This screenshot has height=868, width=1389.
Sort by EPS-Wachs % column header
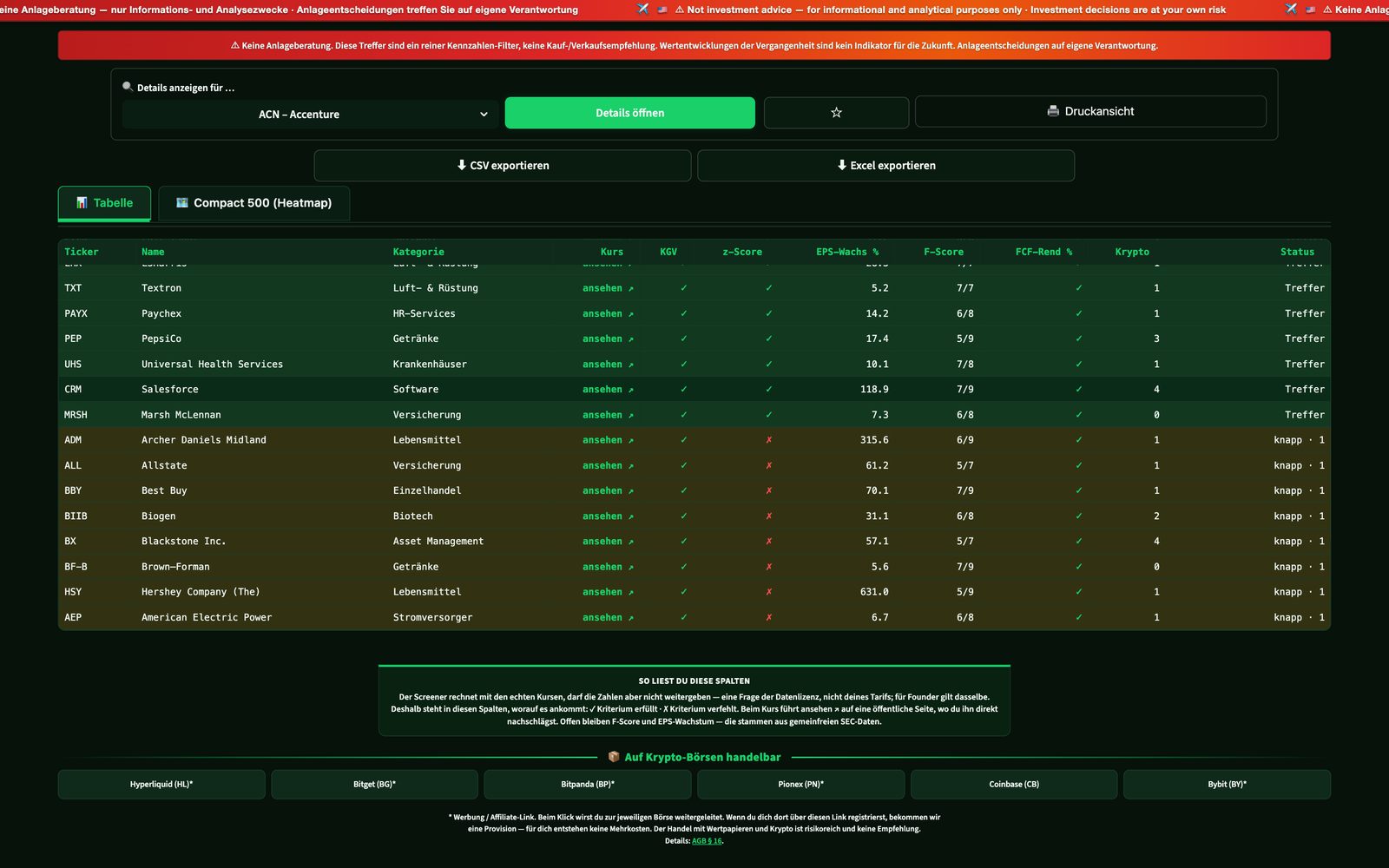click(x=847, y=252)
